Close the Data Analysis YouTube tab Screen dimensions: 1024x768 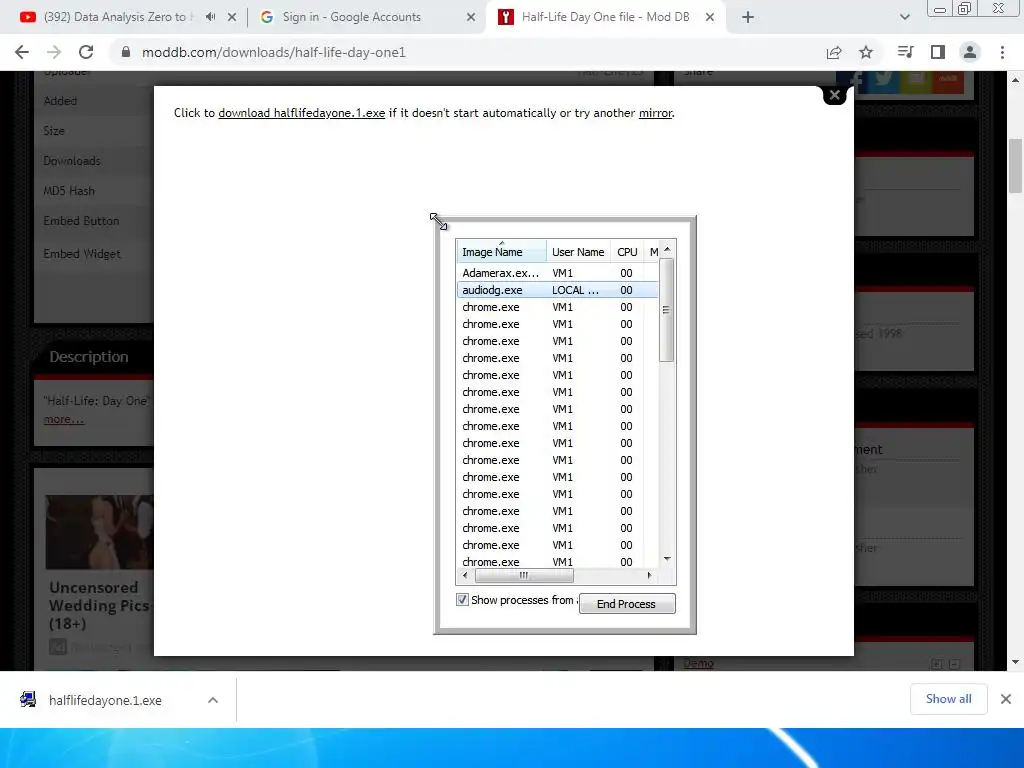pyautogui.click(x=232, y=18)
